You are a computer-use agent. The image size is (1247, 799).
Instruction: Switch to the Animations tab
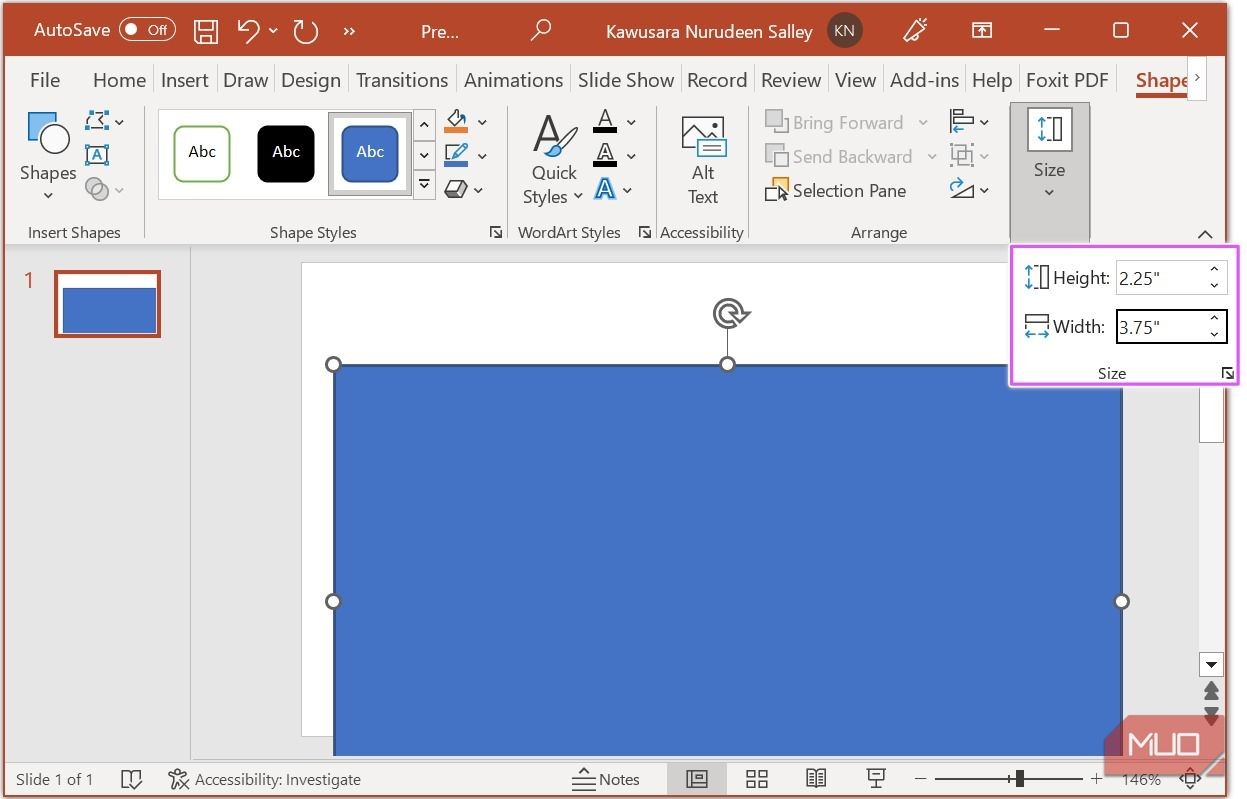coord(514,80)
